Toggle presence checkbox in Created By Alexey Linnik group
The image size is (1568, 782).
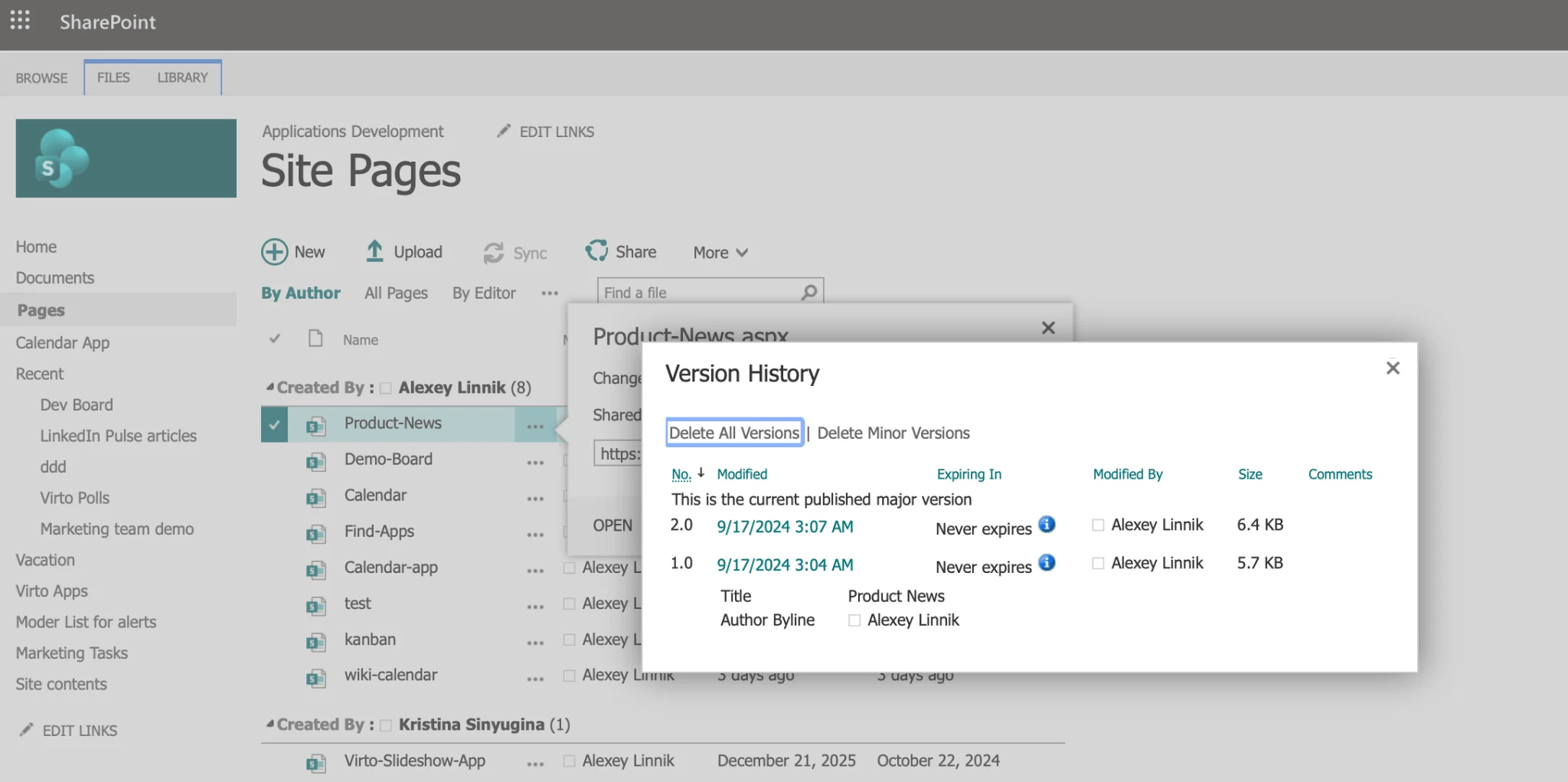[386, 388]
